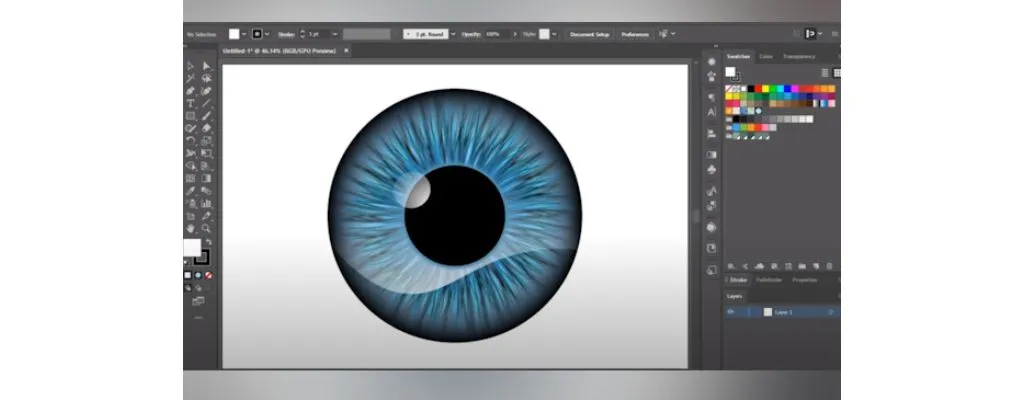
Task: Select the Hand tool
Action: [190, 228]
